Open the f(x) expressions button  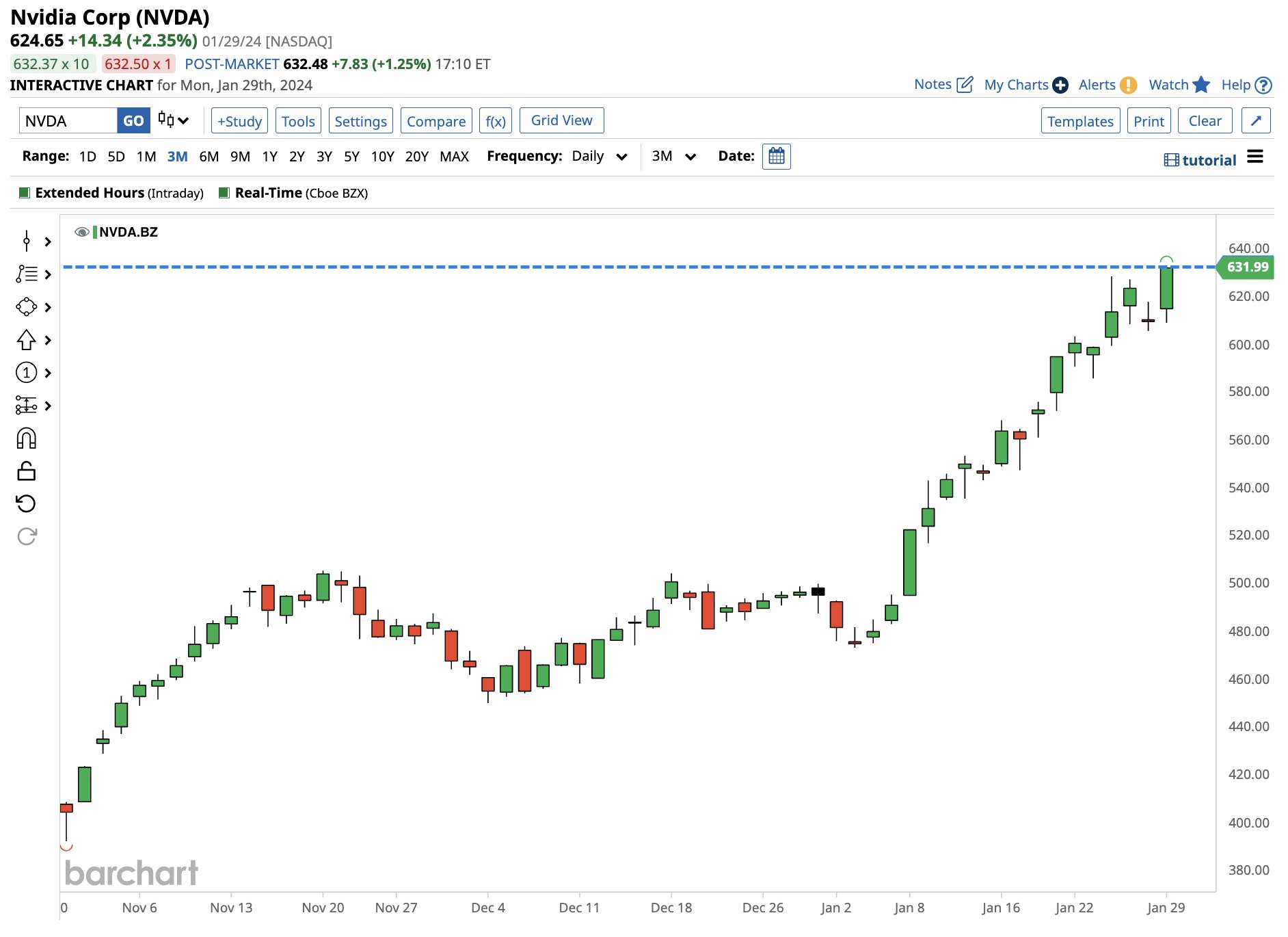[x=496, y=121]
